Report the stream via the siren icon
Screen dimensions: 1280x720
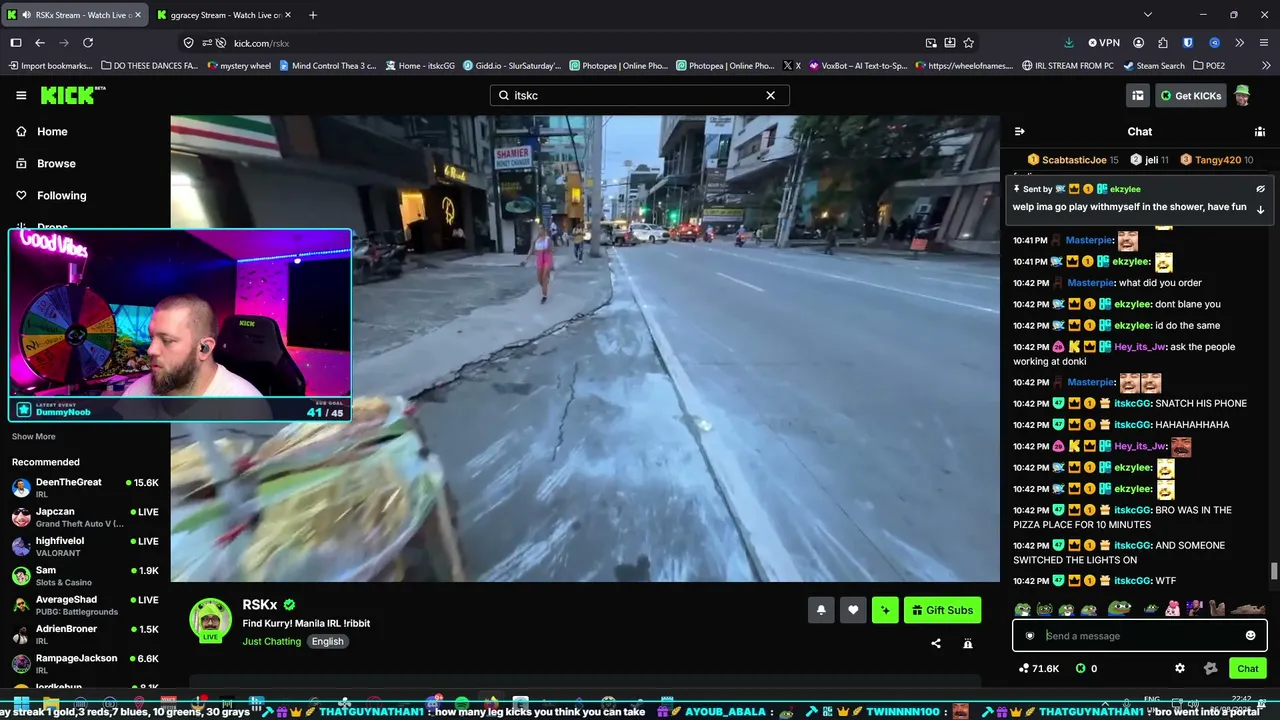[968, 644]
